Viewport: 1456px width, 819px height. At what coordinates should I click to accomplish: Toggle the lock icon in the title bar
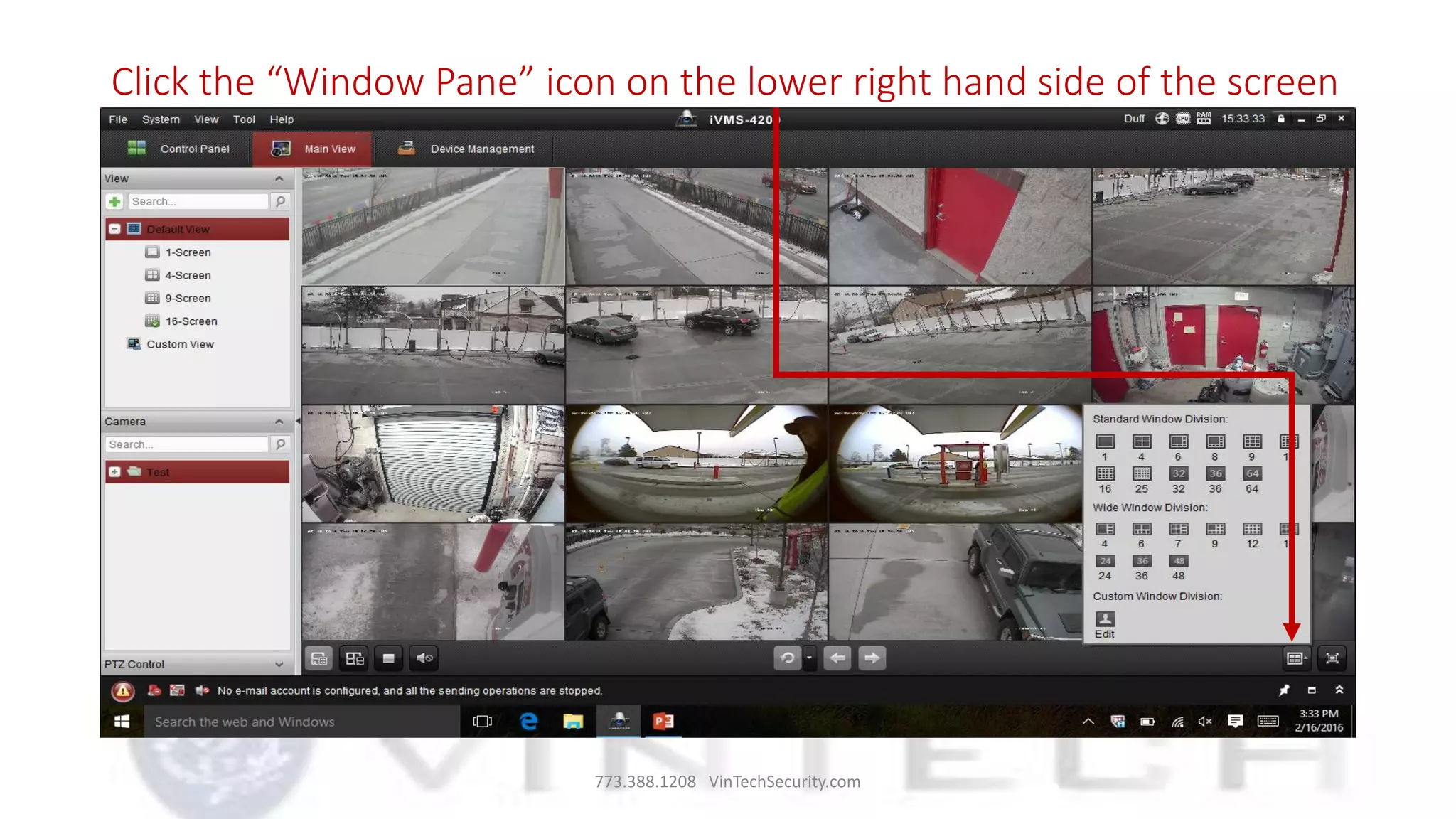1281,119
